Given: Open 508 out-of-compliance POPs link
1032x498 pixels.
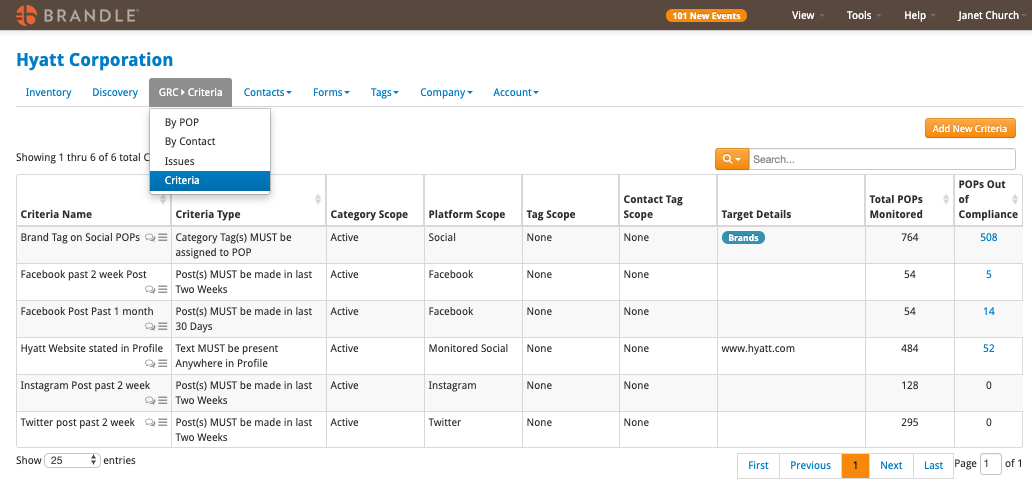Looking at the screenshot, I should 989,237.
